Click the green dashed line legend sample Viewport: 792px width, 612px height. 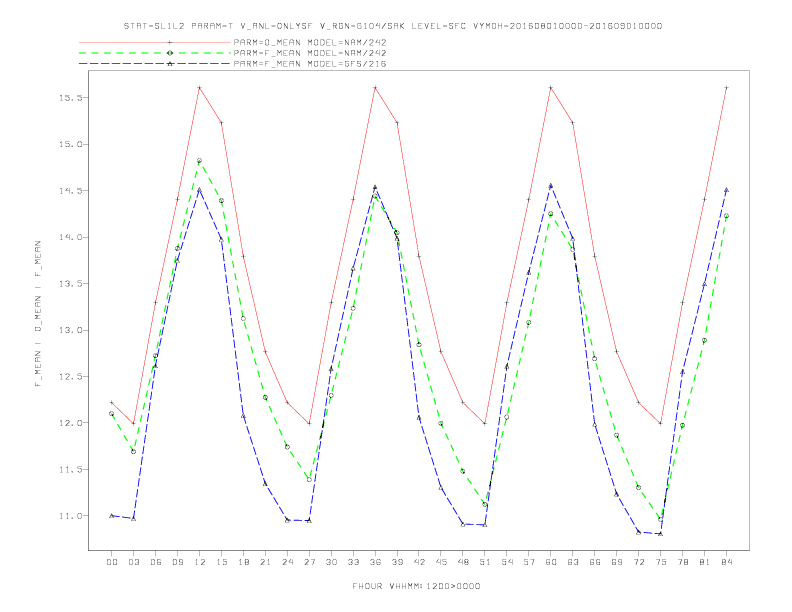155,53
